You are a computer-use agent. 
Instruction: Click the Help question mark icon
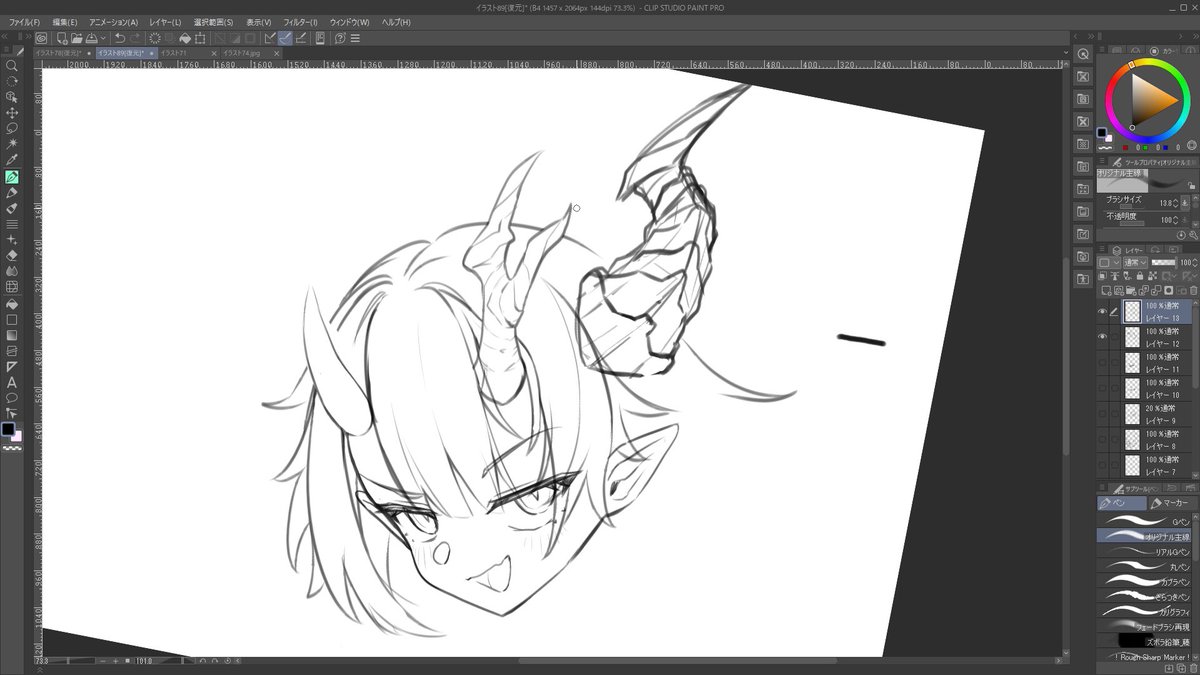click(340, 38)
